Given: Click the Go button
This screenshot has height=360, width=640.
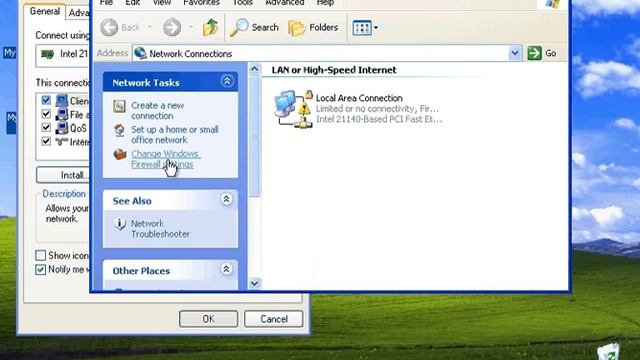Looking at the screenshot, I should 542,53.
